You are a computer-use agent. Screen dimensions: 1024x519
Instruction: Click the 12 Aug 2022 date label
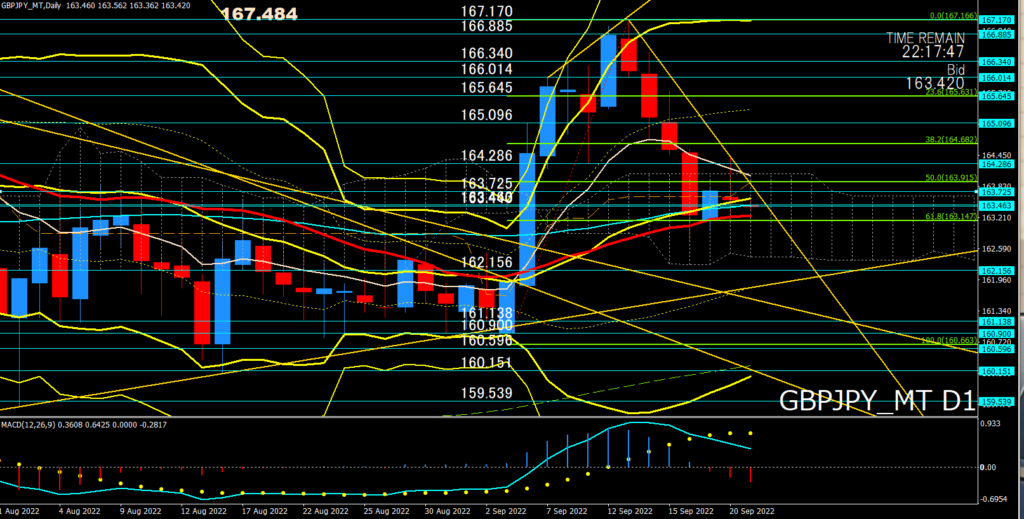coord(202,511)
